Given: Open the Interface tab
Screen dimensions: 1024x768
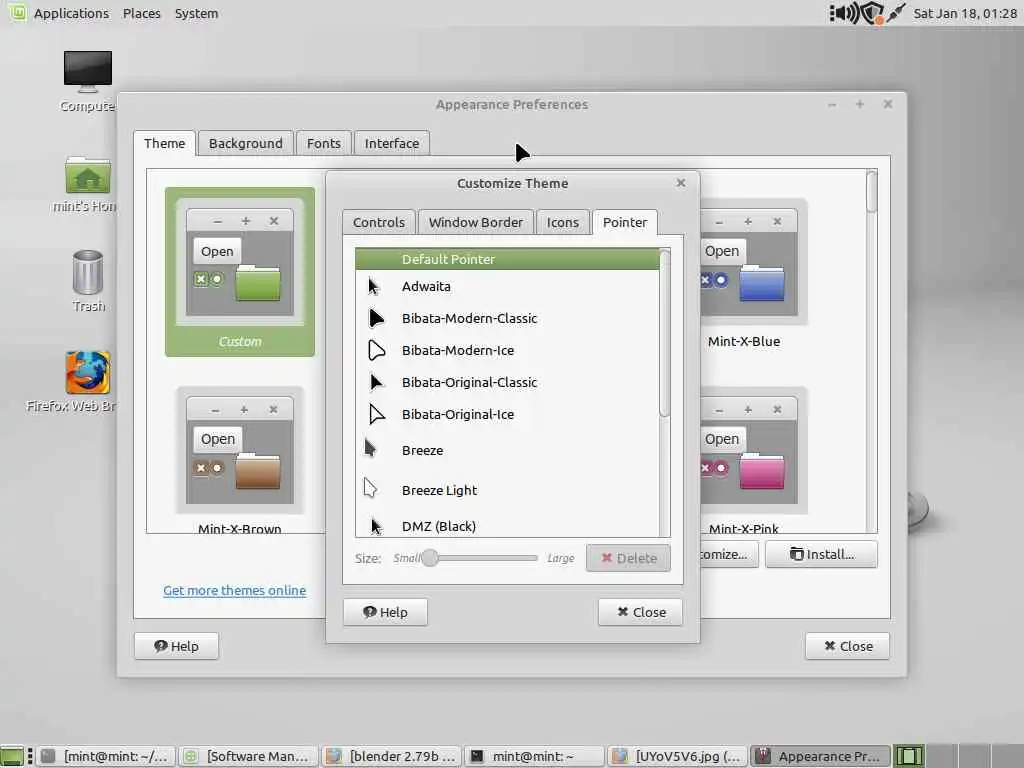Looking at the screenshot, I should coord(392,143).
